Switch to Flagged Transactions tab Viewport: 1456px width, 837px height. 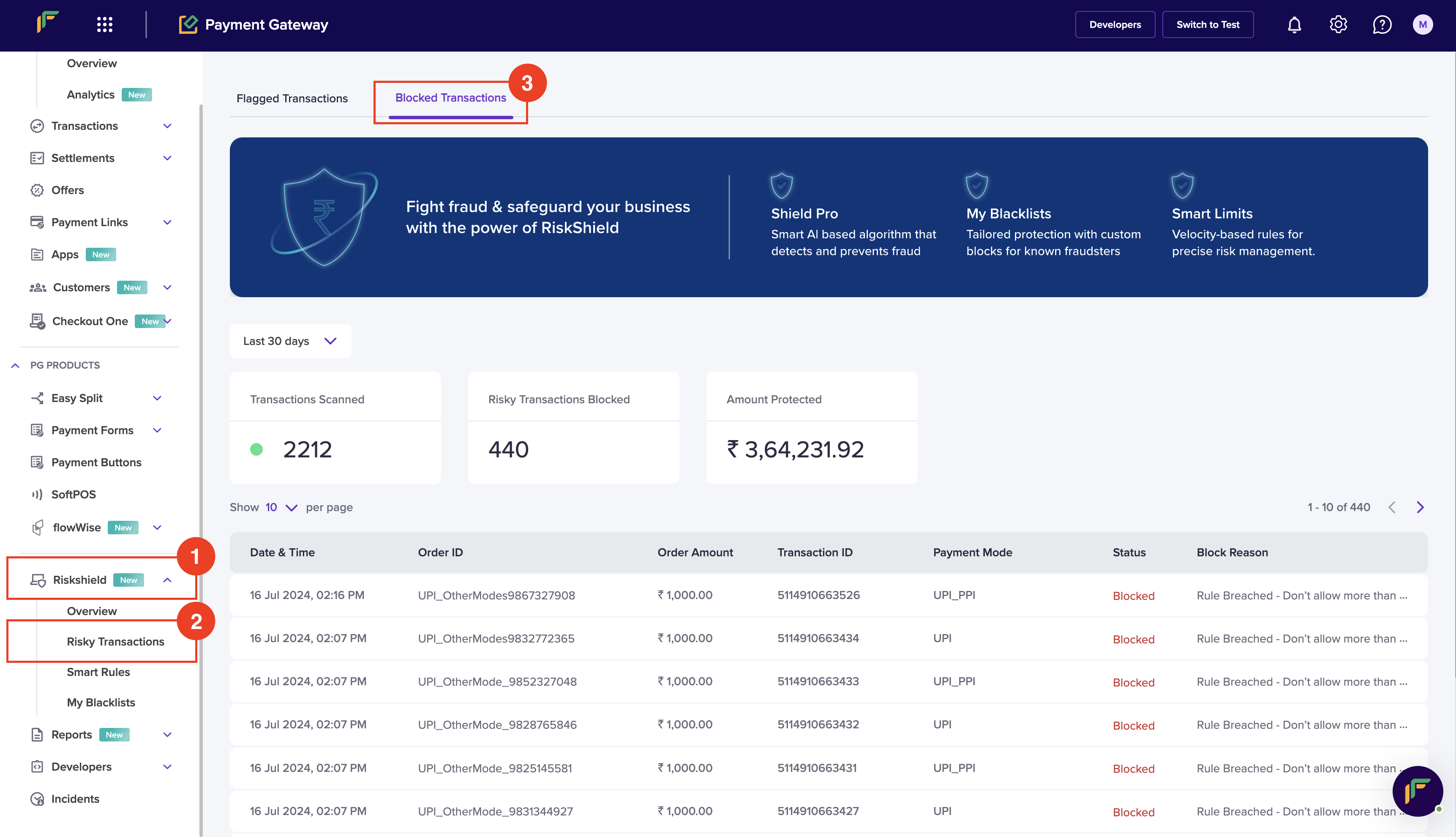(292, 97)
